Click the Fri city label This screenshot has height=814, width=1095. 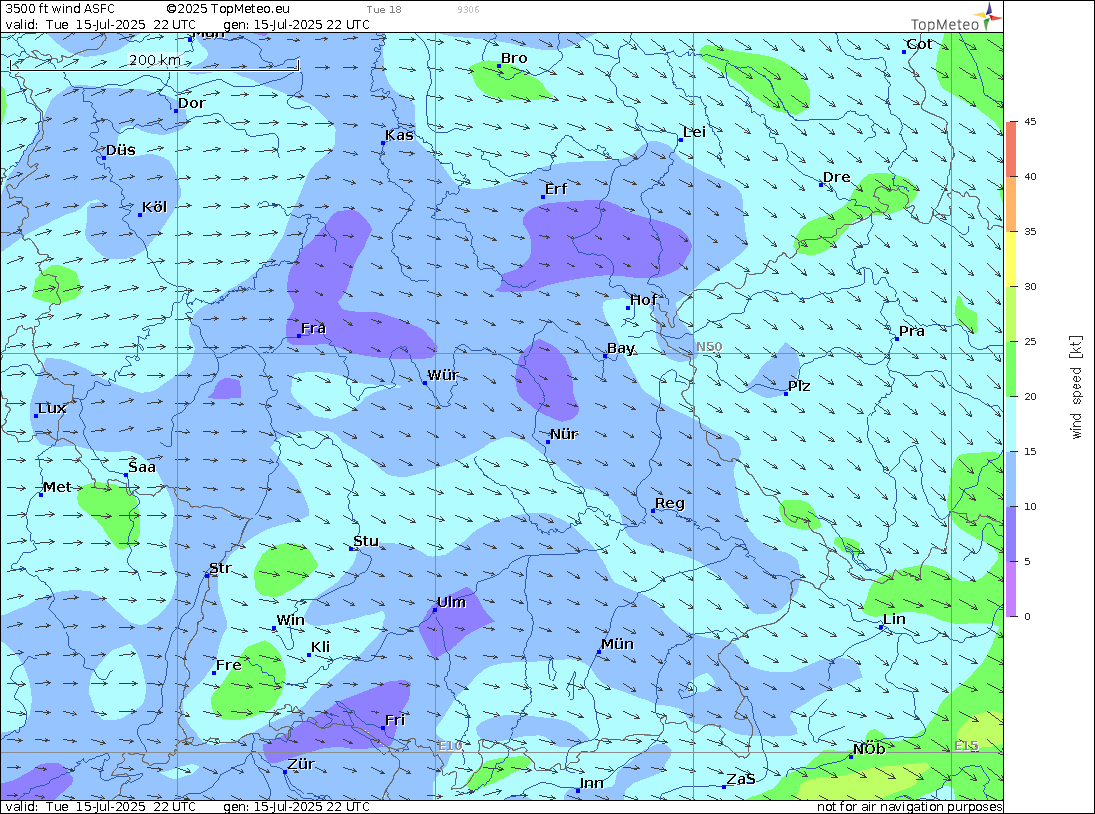pos(395,720)
